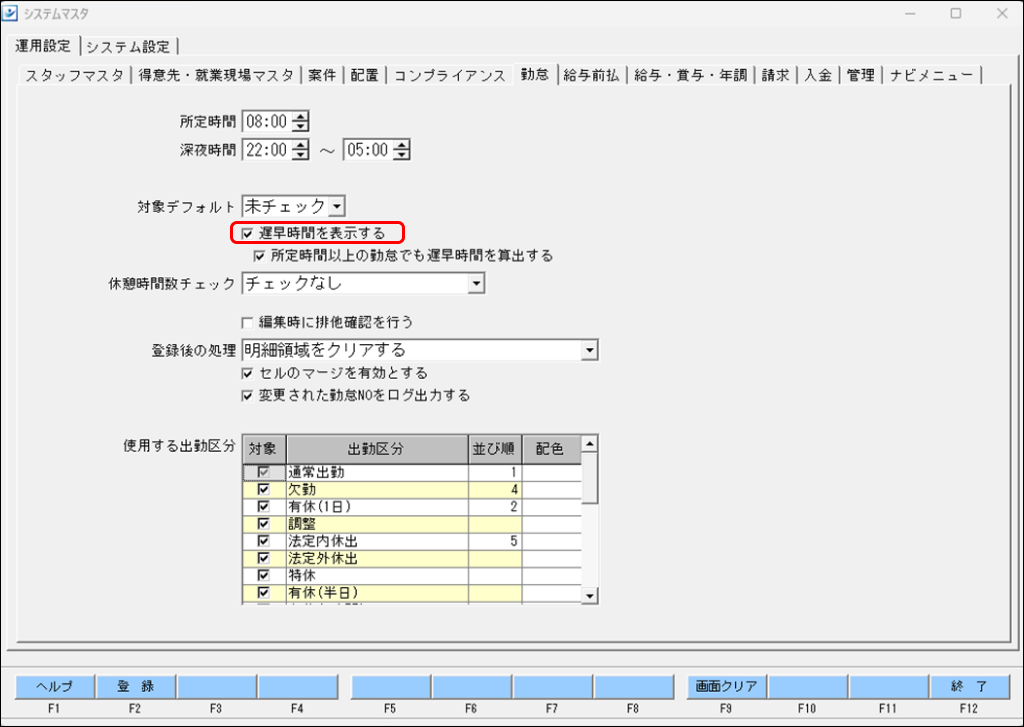Click the 所定時間 spinner arrows
The height and width of the screenshot is (727, 1024).
(x=300, y=121)
